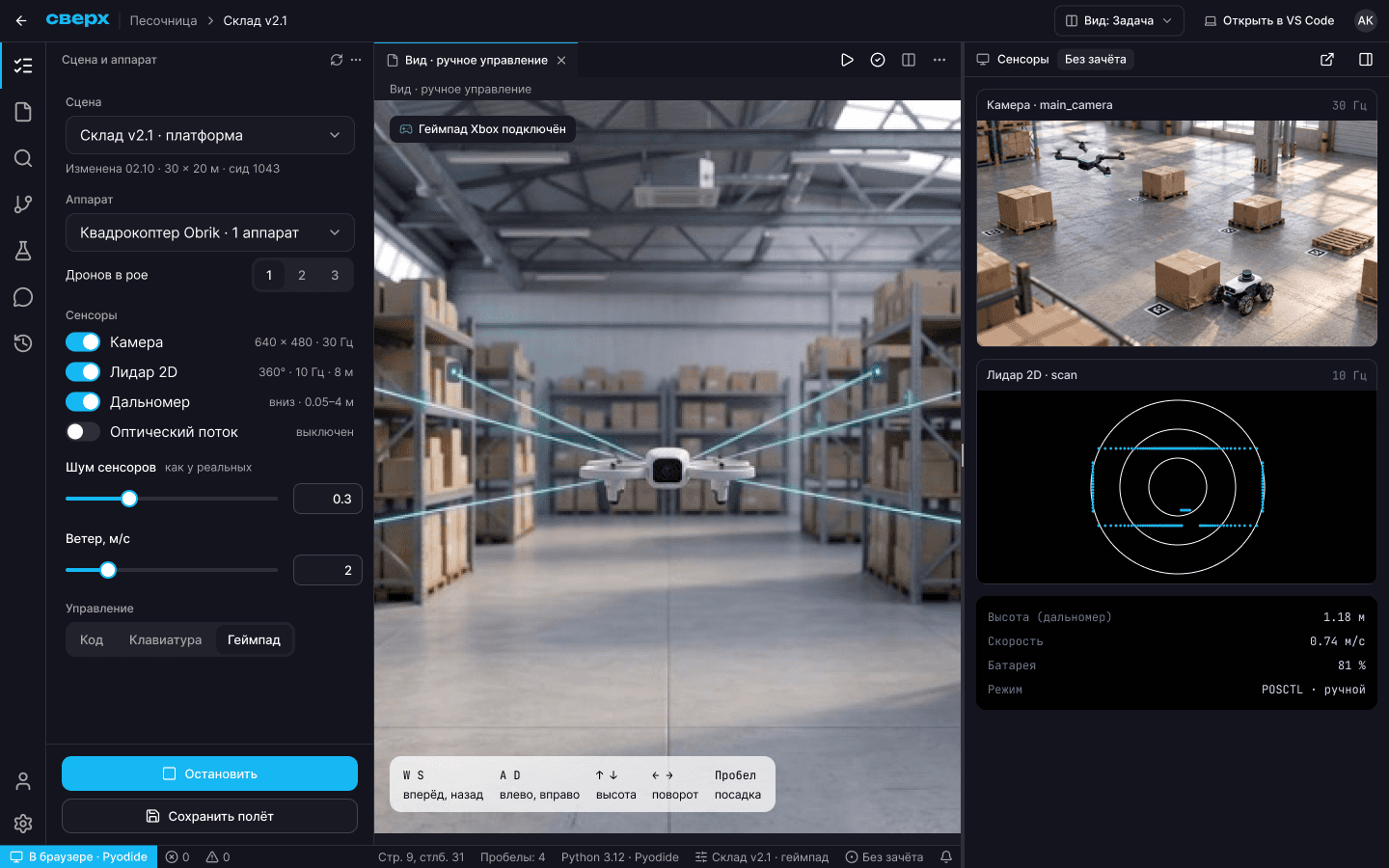The height and width of the screenshot is (868, 1389).
Task: Open settings gear in sidebar
Action: coord(23,824)
